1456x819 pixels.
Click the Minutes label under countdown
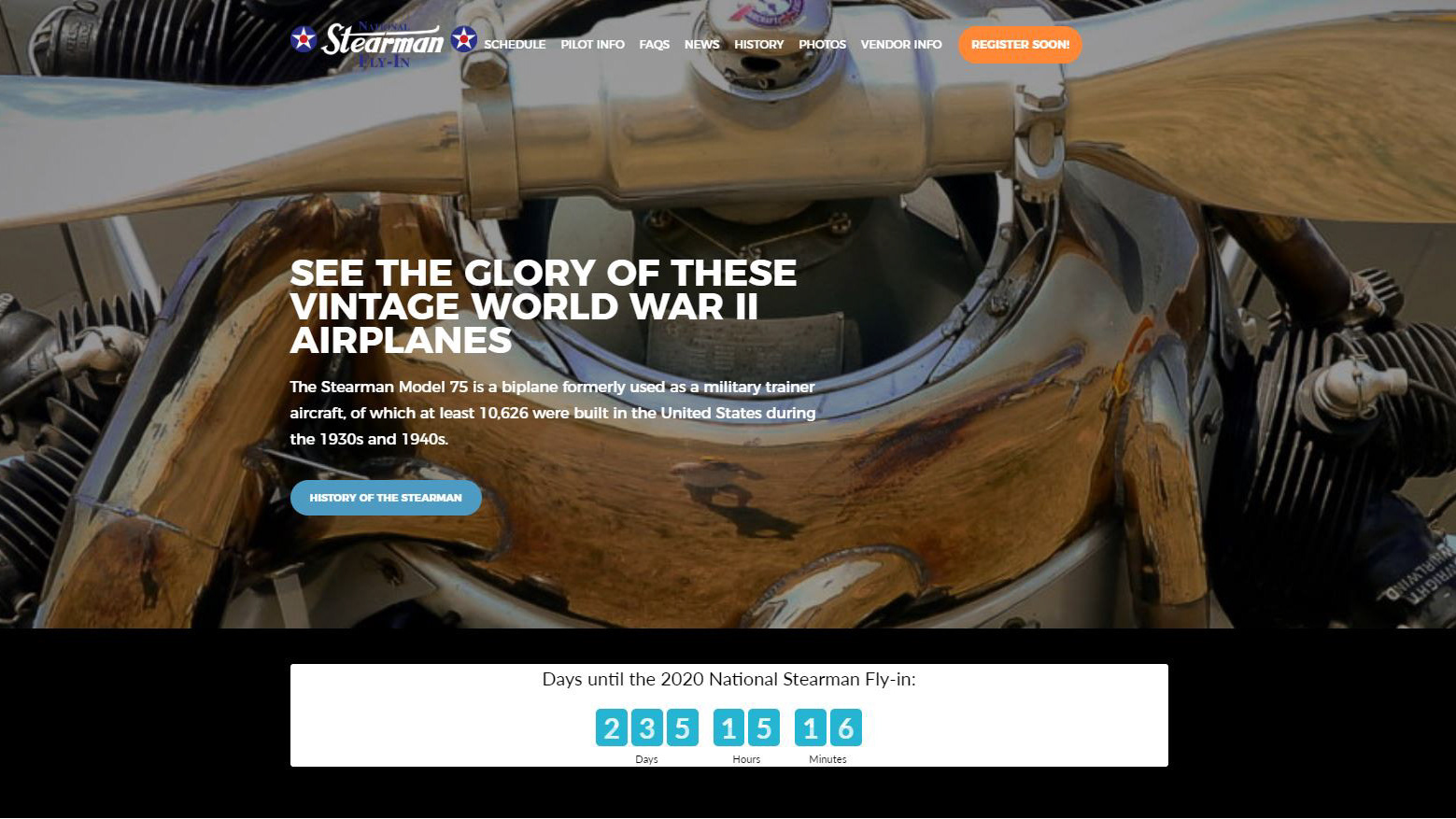827,759
